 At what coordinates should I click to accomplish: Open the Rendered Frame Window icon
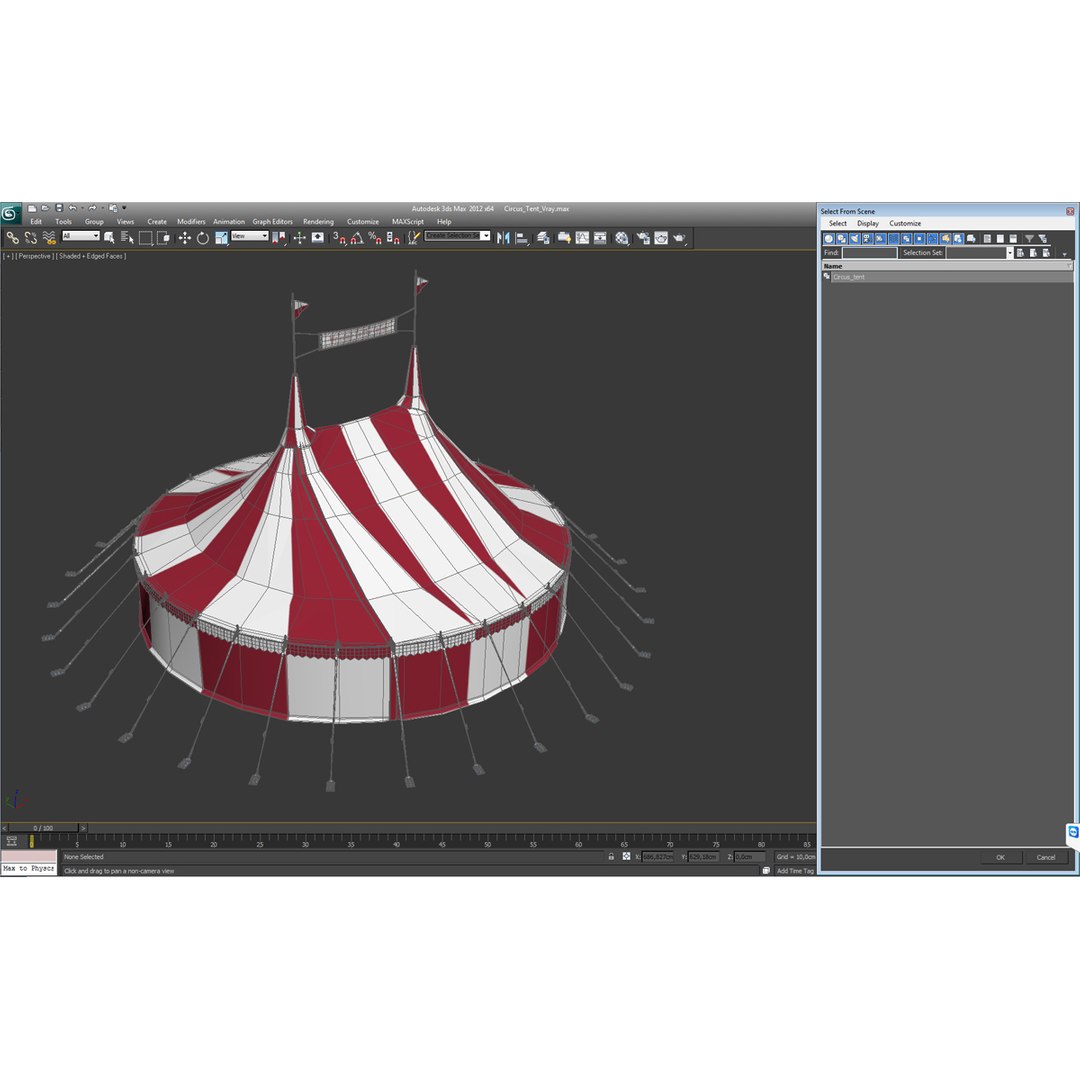point(661,238)
